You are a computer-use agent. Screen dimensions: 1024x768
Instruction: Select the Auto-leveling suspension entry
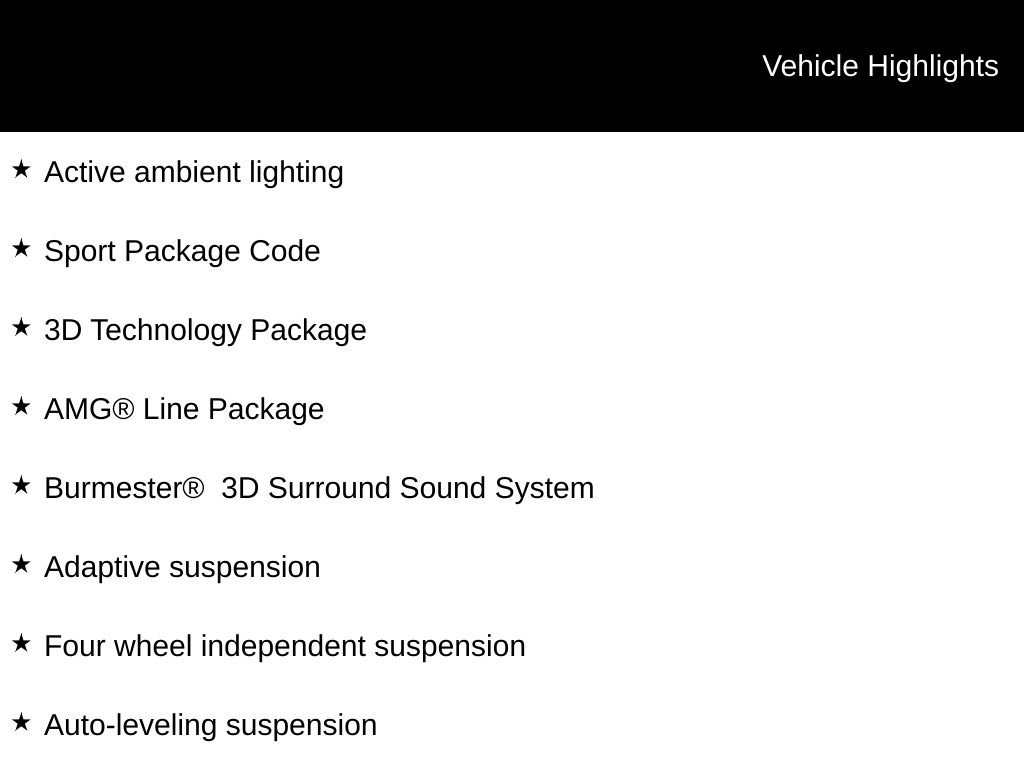[x=210, y=725]
